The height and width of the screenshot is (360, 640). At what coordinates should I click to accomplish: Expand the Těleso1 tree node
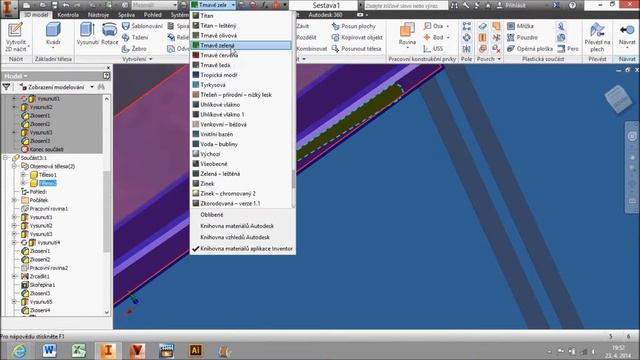23,175
